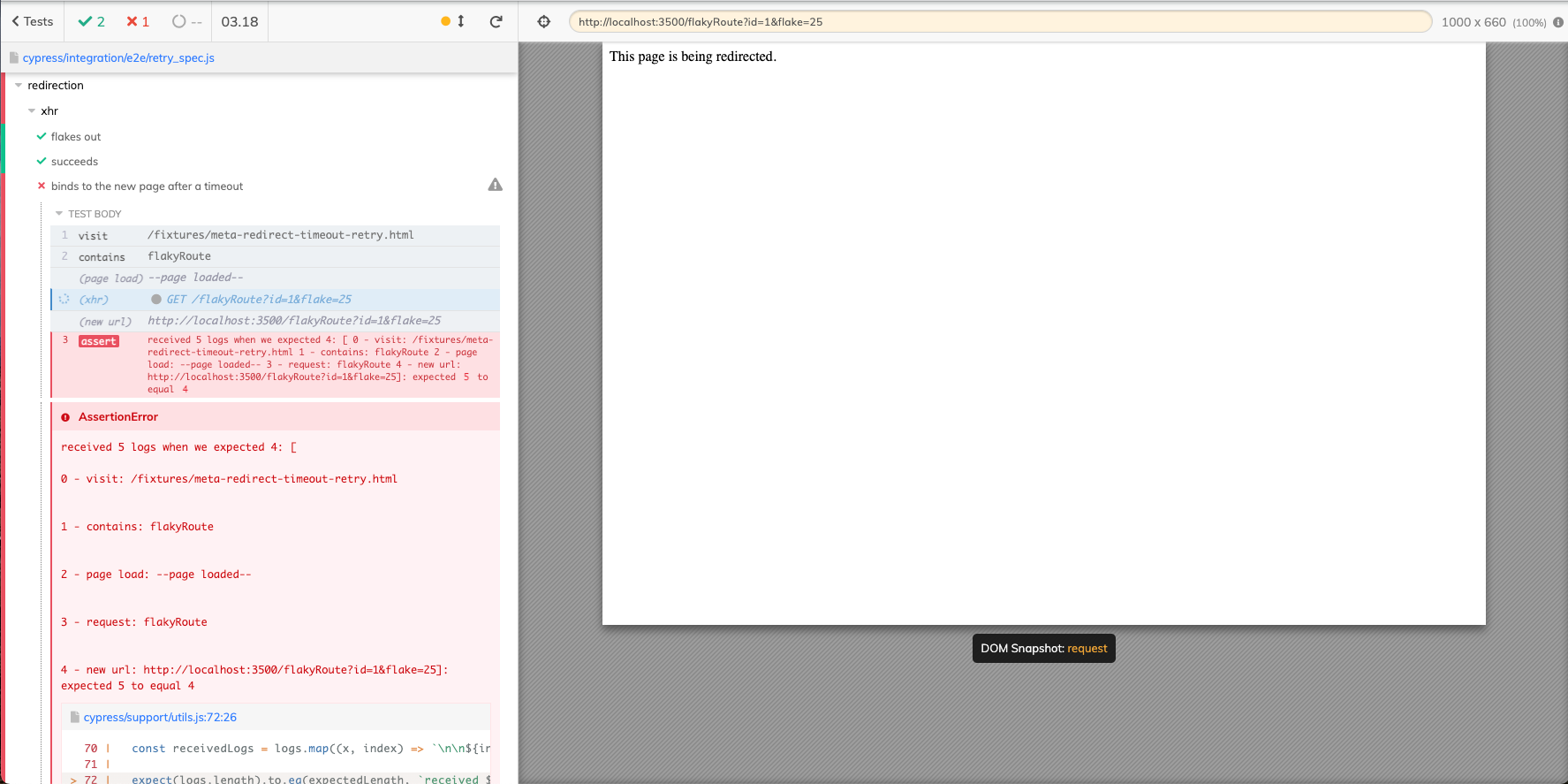
Task: Click the pending tests circle icon
Action: click(x=179, y=21)
